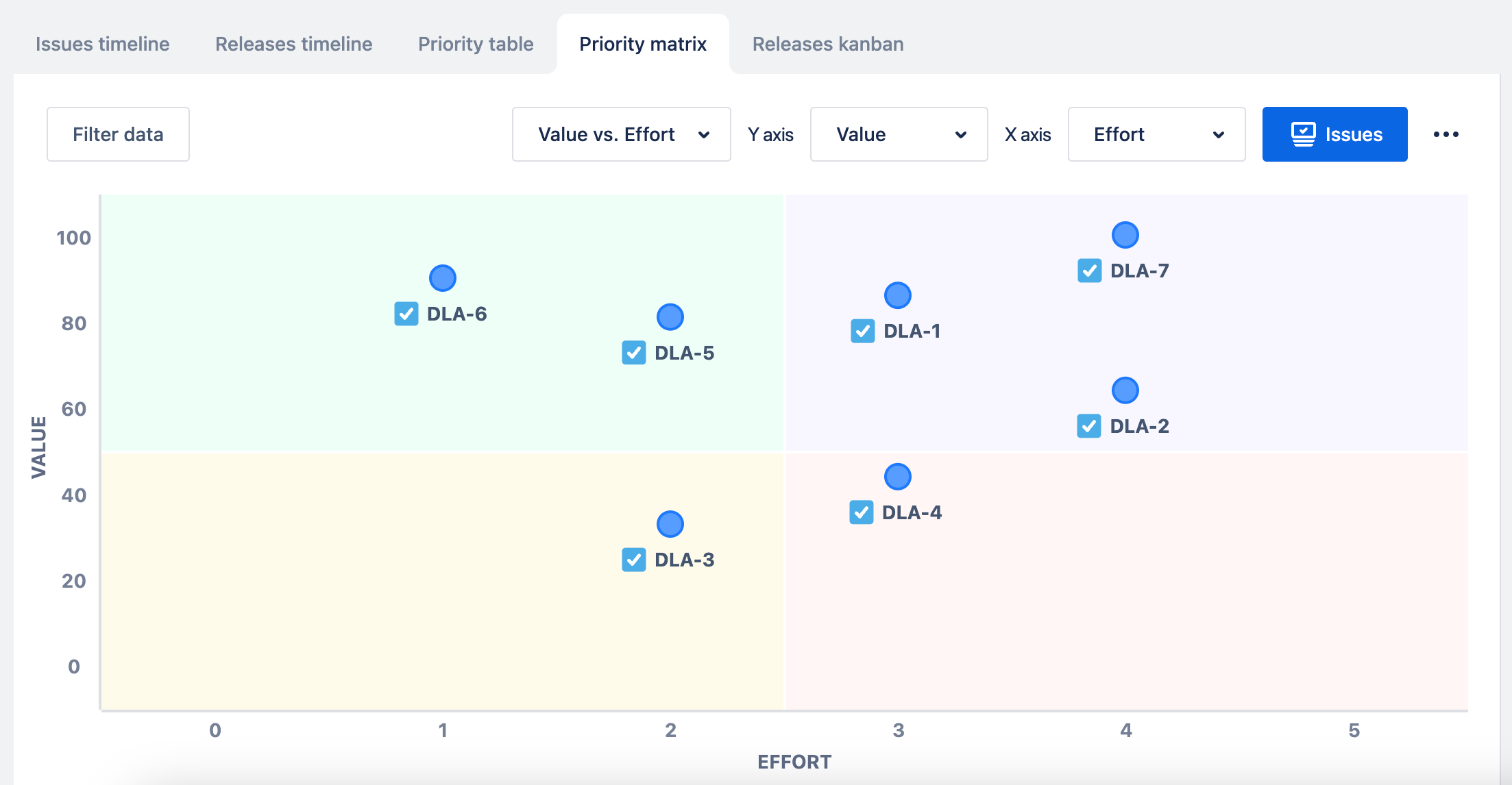The width and height of the screenshot is (1512, 785).
Task: Open the Value vs. Effort preset dropdown
Action: 621,134
